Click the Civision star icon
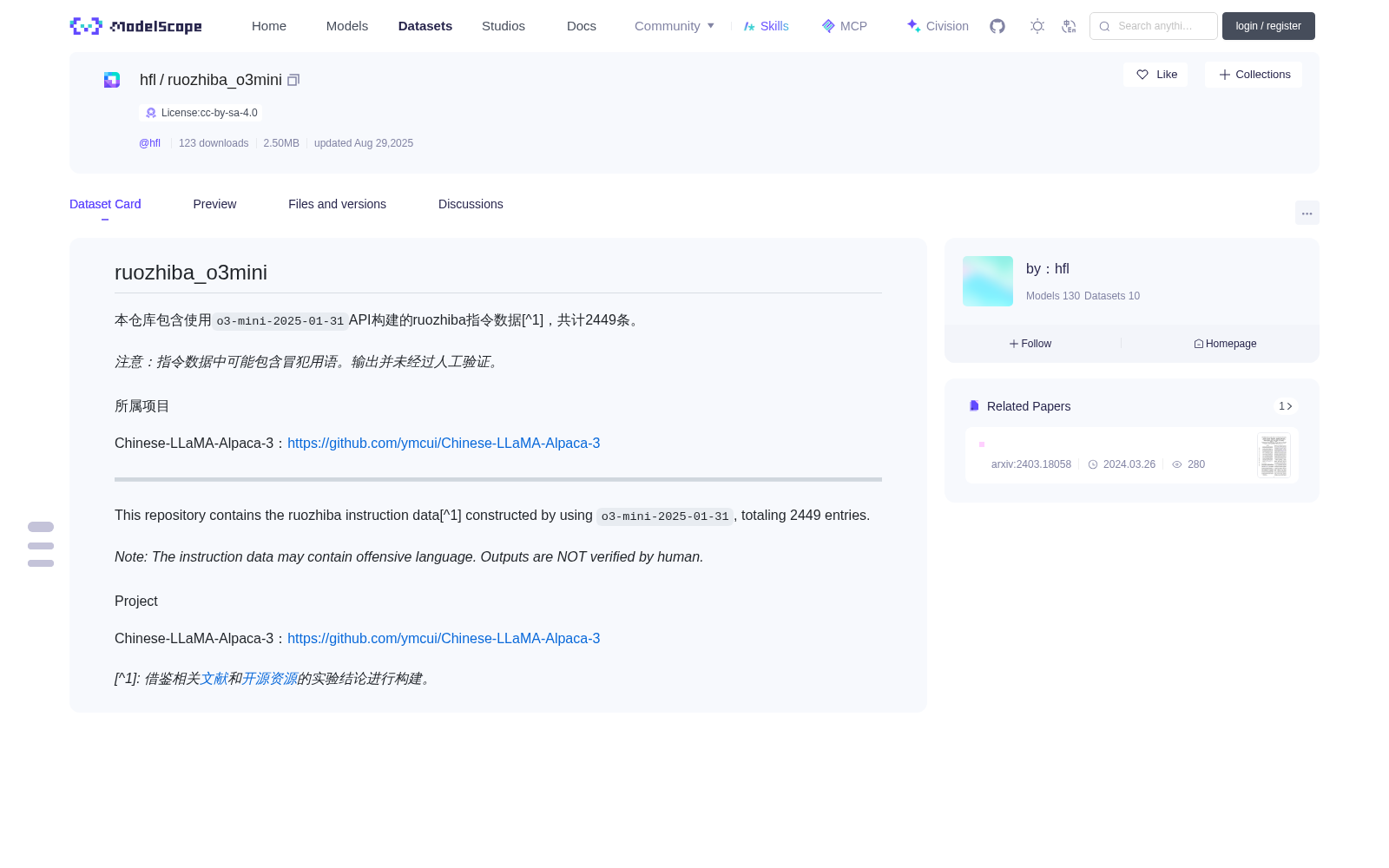The height and width of the screenshot is (868, 1389). point(913,26)
